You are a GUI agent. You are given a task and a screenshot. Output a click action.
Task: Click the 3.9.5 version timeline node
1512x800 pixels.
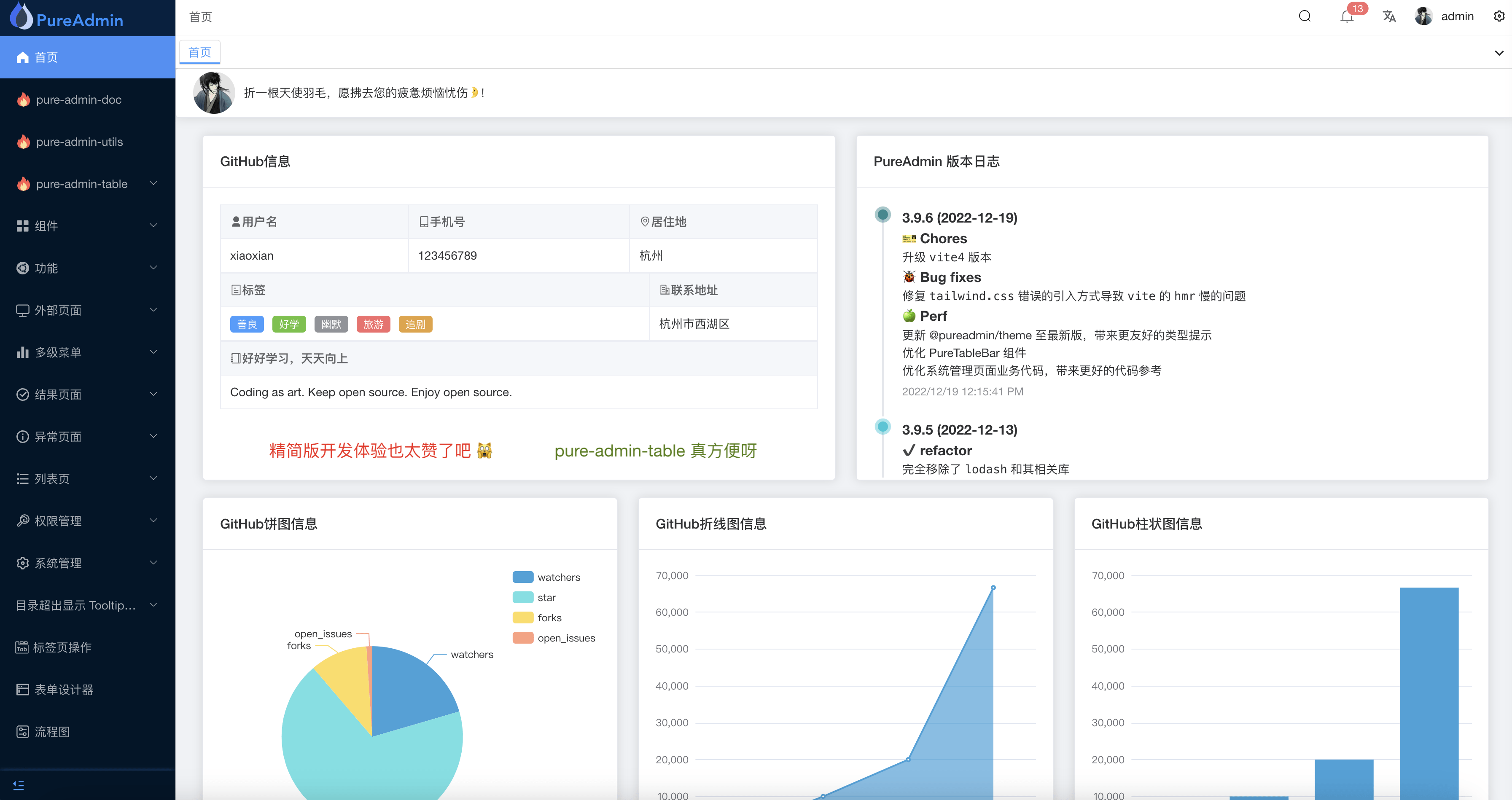[x=882, y=427]
